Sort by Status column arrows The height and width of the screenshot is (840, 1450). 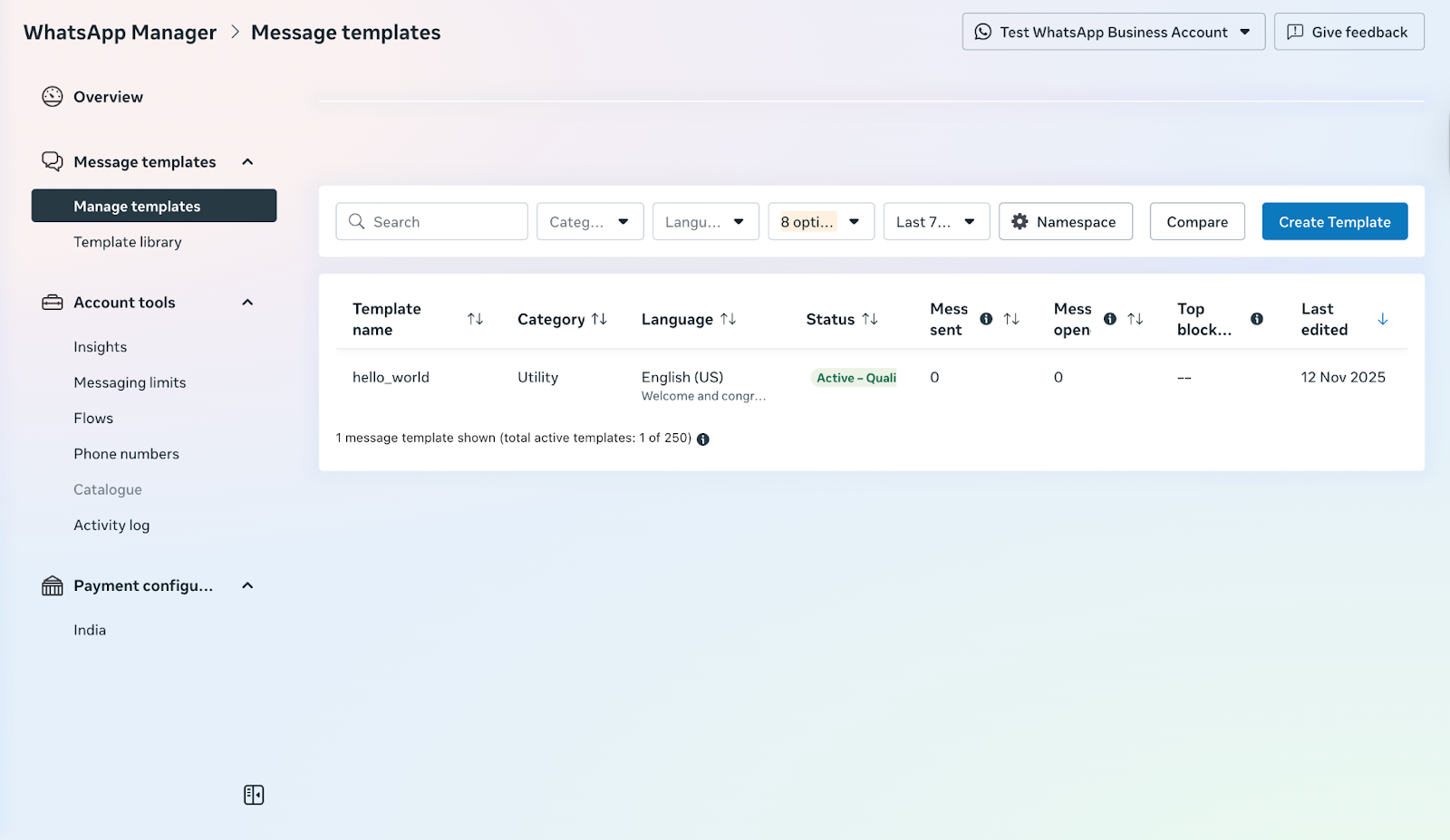870,319
